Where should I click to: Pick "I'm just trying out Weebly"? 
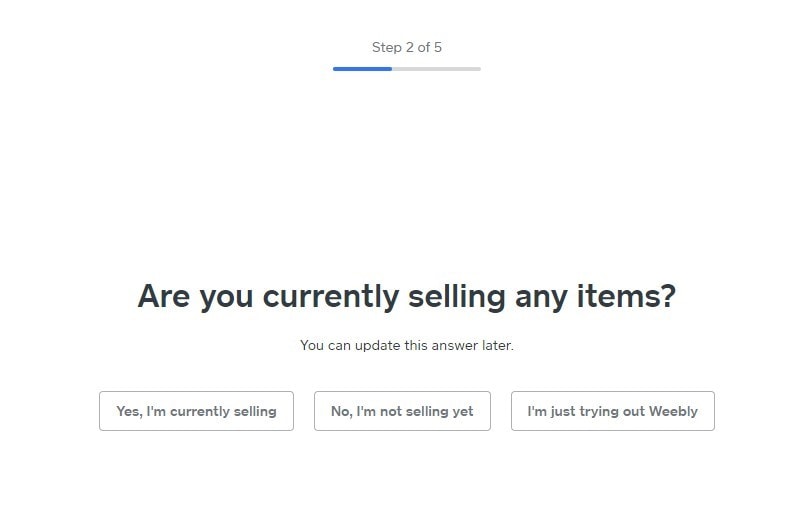pos(612,411)
